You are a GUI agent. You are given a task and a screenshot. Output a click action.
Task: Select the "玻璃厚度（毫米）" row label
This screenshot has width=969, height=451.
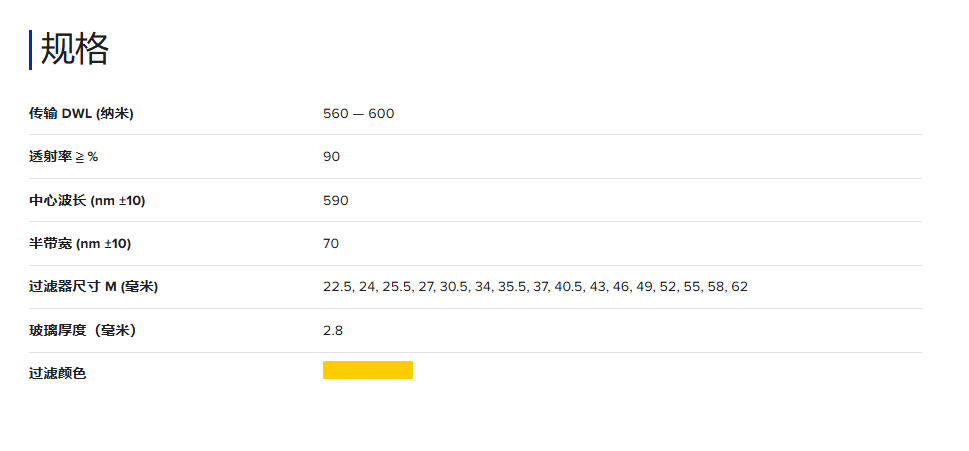[x=82, y=331]
